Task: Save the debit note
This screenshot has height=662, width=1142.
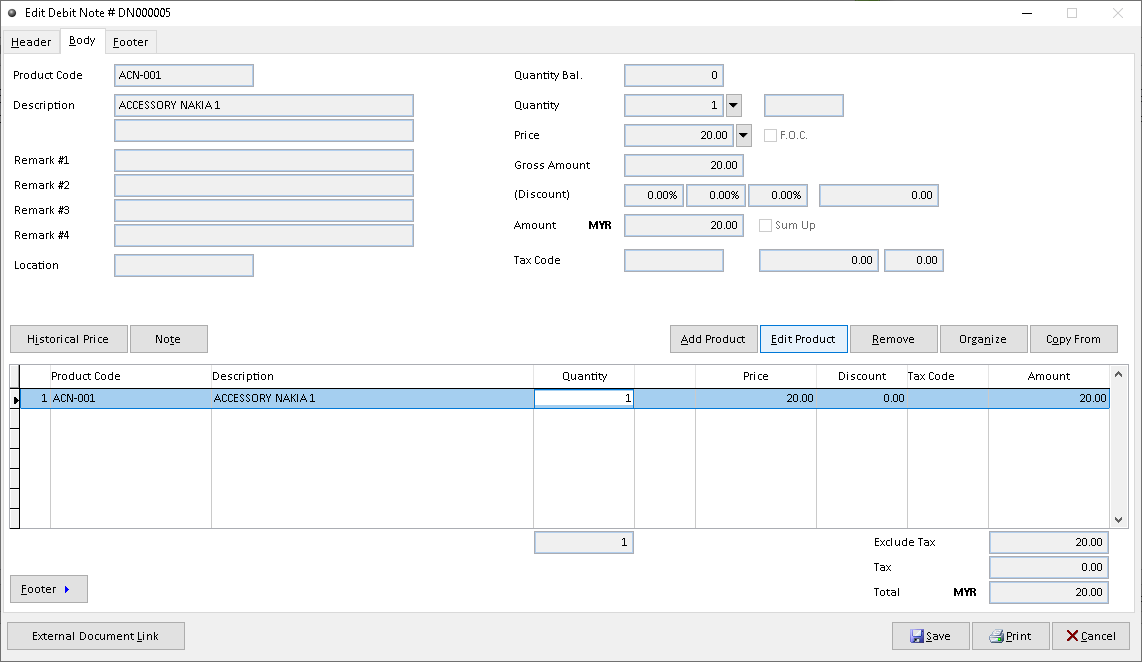Action: click(x=931, y=636)
